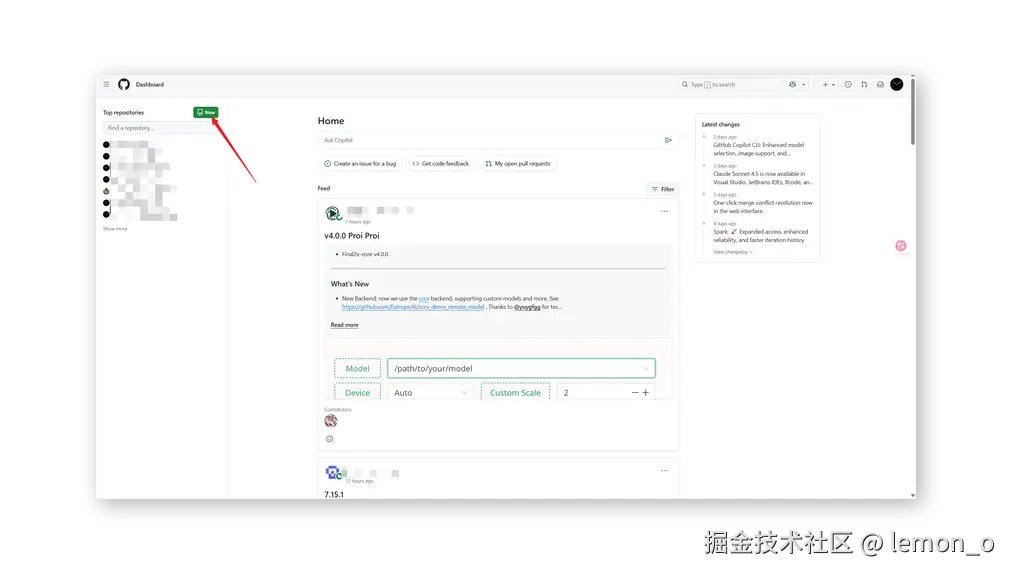Viewport: 1012px width, 574px height.
Task: Click the avatar of the 7.15.1 post
Action: (x=332, y=473)
